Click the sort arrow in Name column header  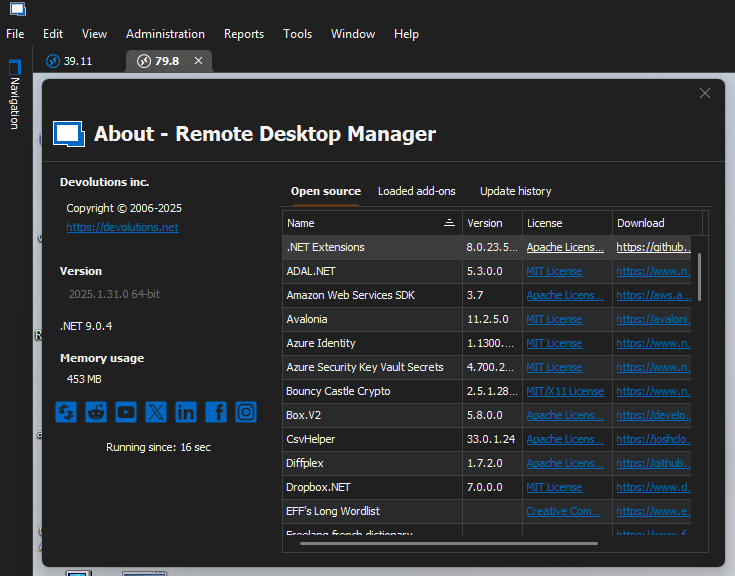449,223
